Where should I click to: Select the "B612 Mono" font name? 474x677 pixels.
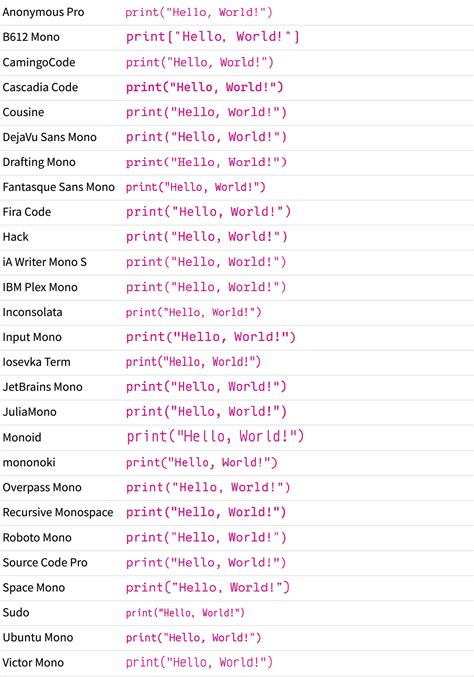coord(31,37)
